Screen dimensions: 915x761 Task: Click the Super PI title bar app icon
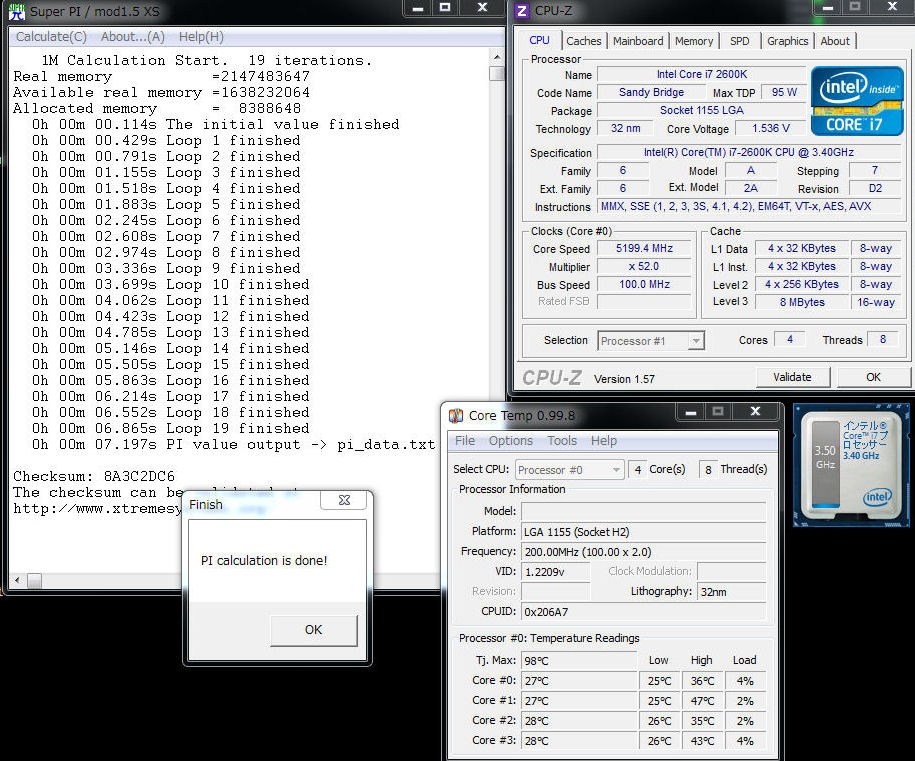17,11
